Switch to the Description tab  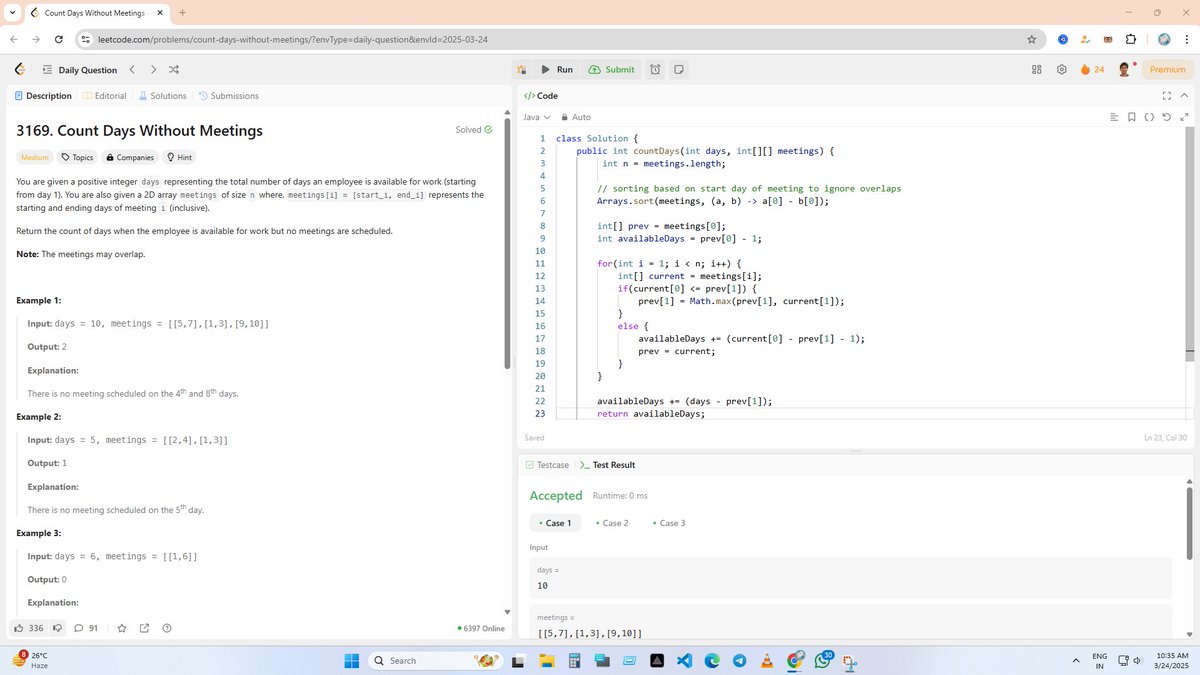[x=43, y=96]
